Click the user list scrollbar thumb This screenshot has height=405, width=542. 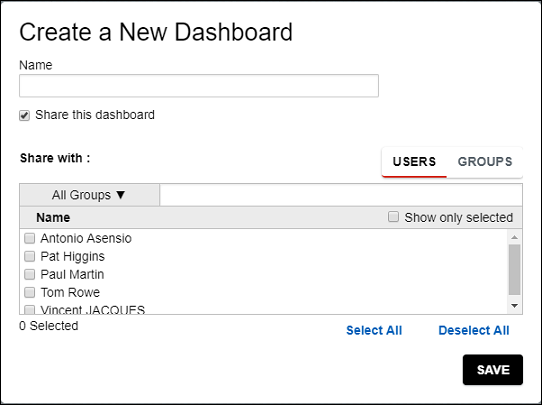click(514, 270)
